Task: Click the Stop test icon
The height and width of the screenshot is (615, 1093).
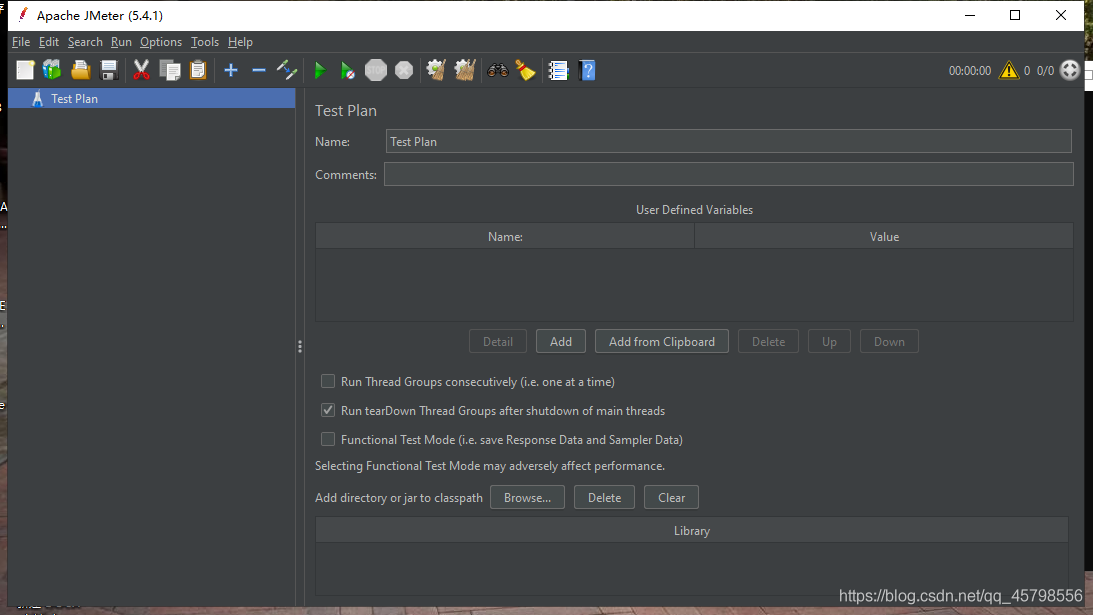Action: (x=376, y=70)
